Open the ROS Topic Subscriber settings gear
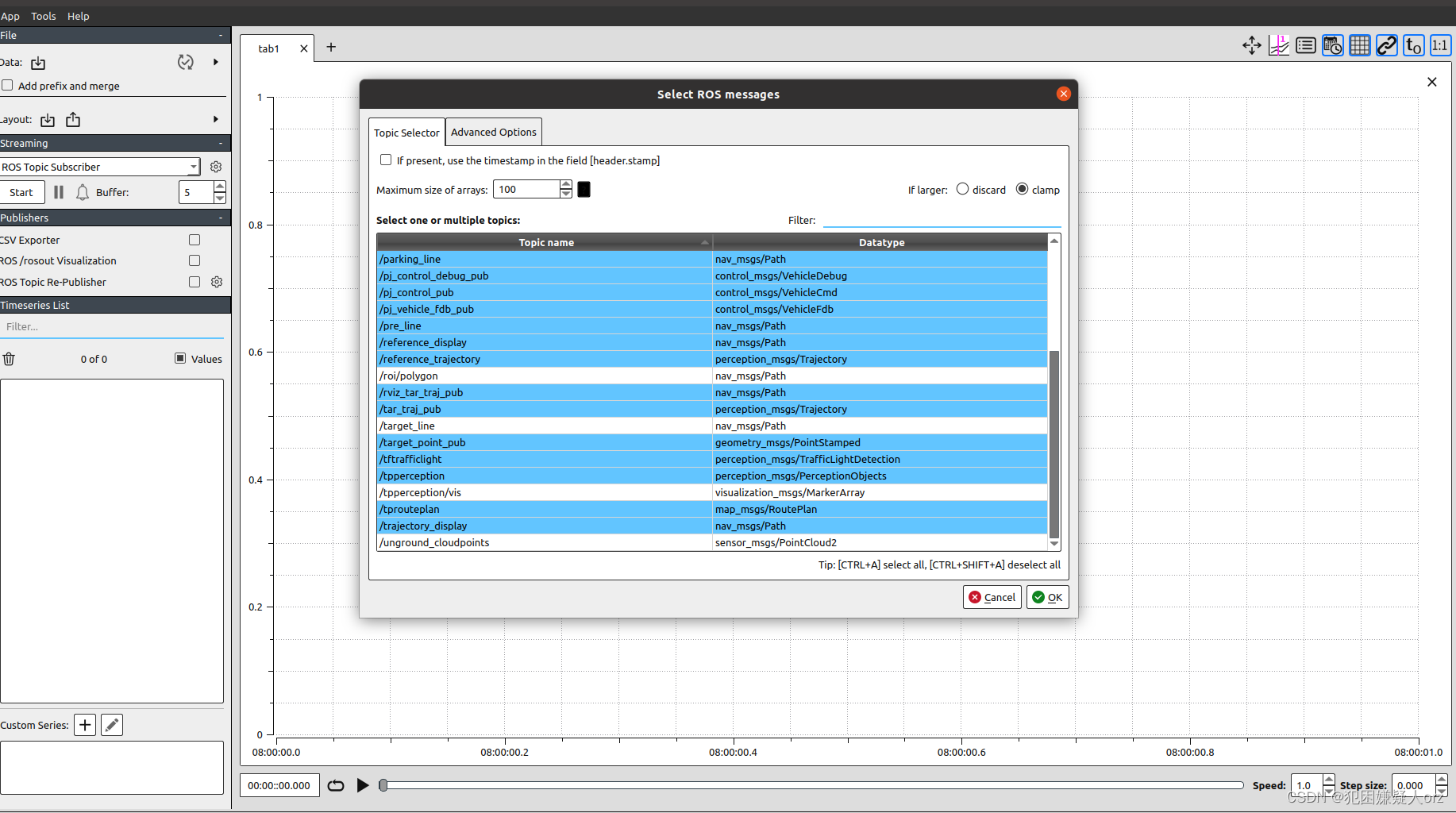 216,167
